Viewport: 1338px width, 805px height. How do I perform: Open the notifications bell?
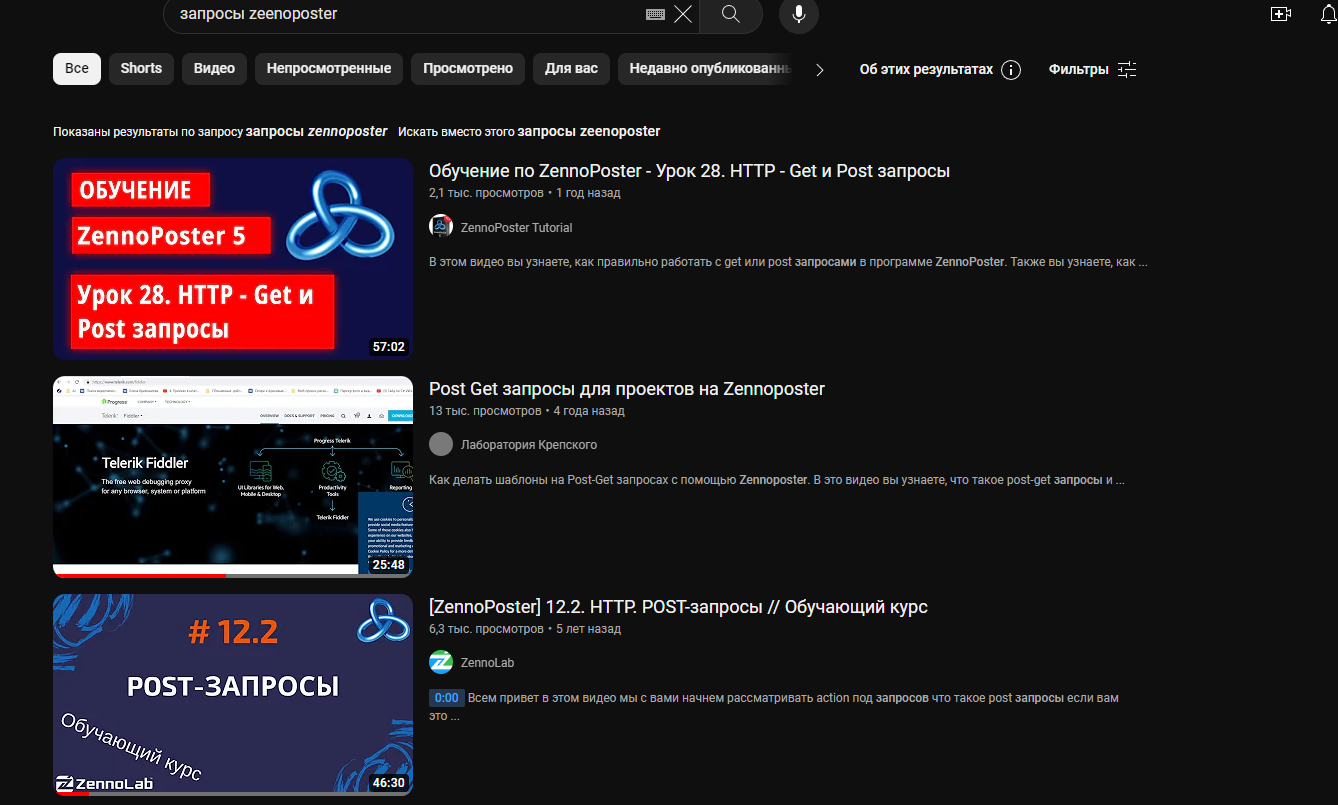click(1329, 14)
